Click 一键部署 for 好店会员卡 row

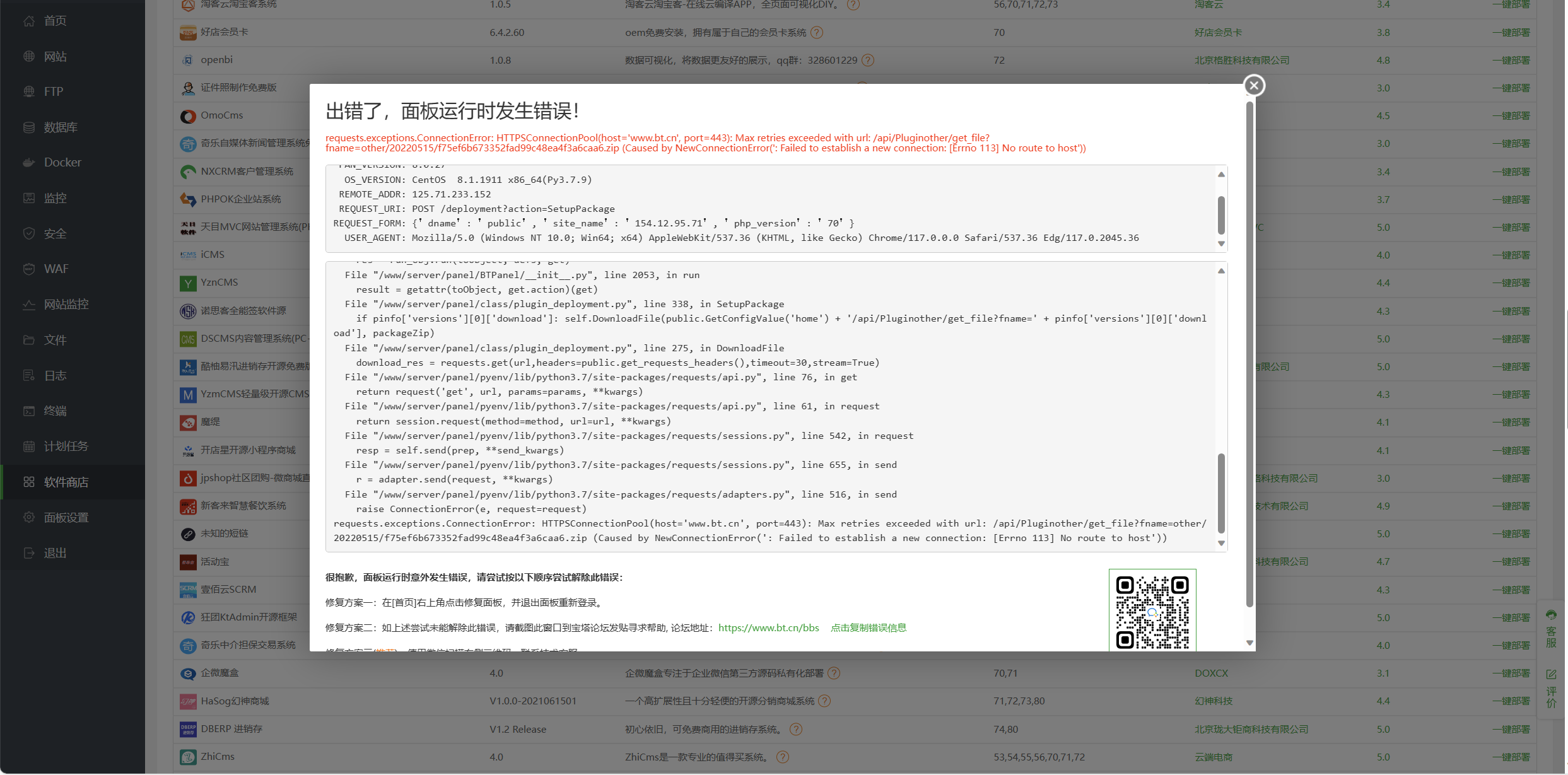tap(1511, 32)
